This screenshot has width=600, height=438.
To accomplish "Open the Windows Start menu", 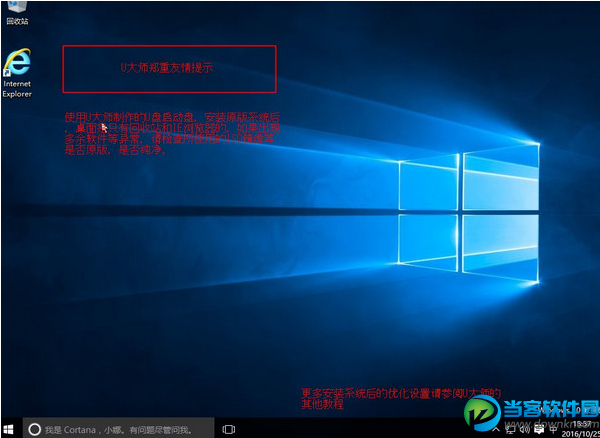I will point(8,429).
